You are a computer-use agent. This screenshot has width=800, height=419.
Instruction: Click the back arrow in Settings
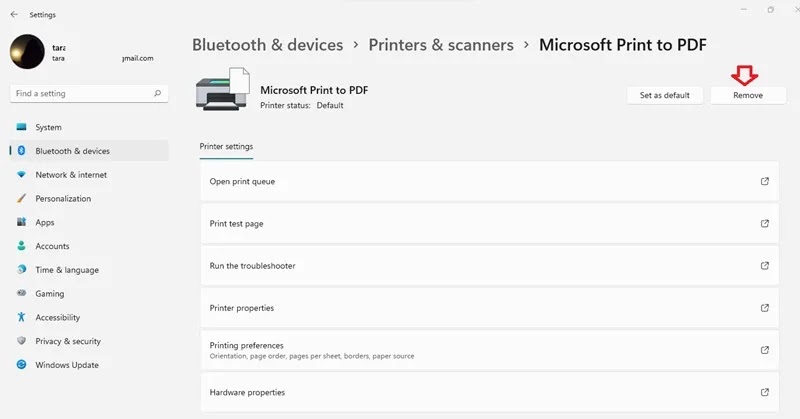(14, 15)
